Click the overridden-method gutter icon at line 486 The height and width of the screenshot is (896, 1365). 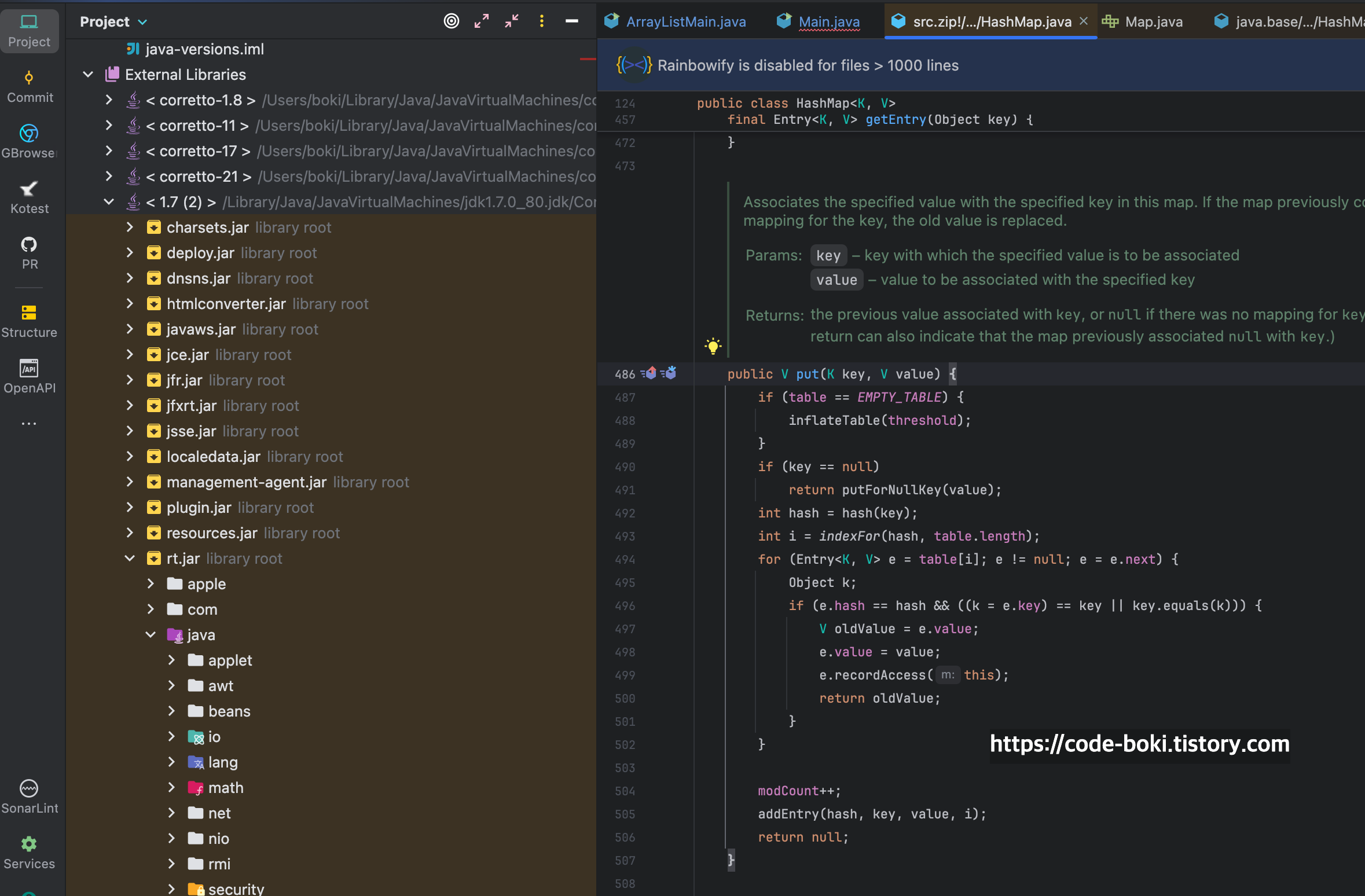669,373
